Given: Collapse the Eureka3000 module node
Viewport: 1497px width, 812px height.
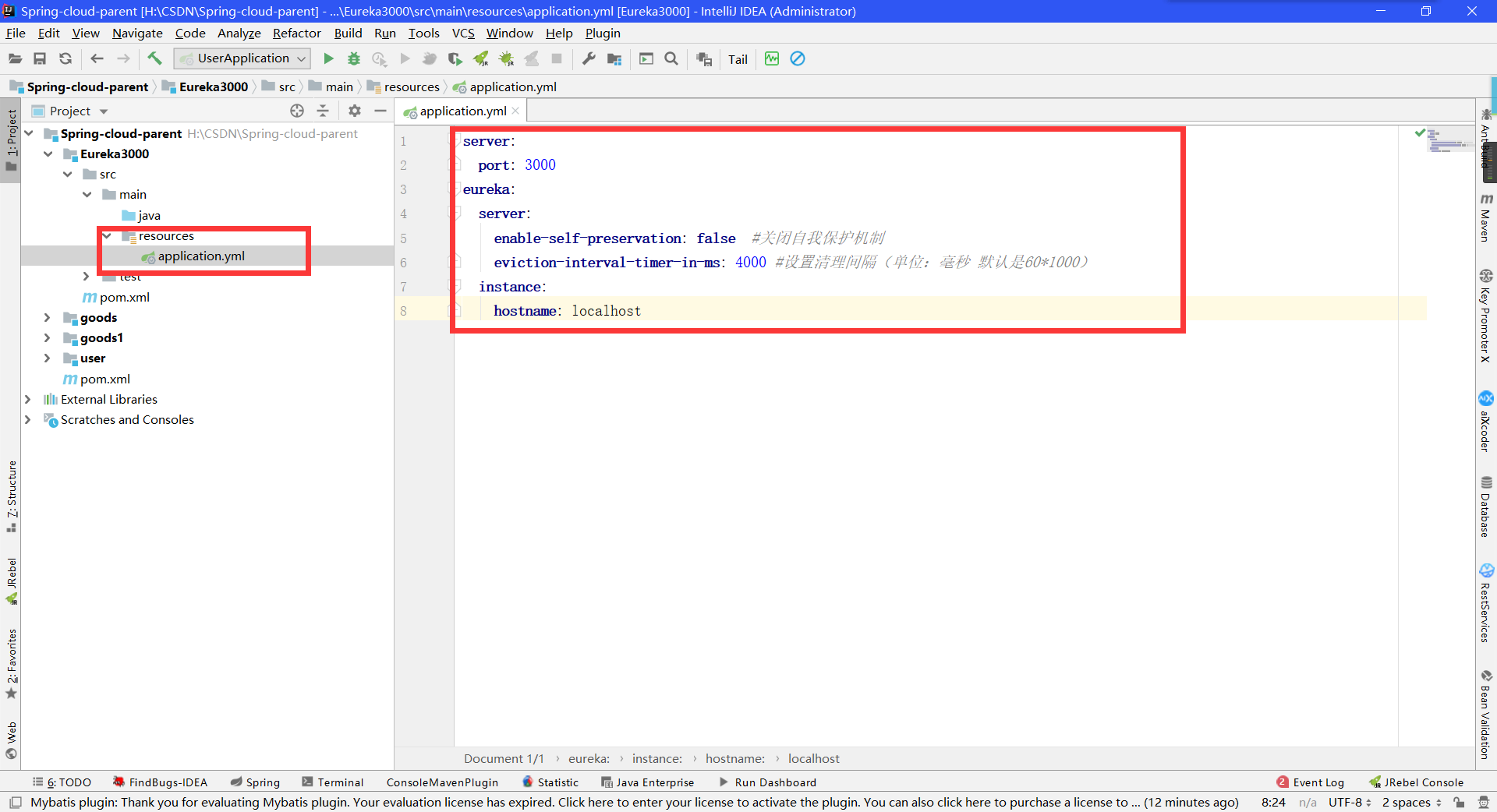Looking at the screenshot, I should [48, 154].
